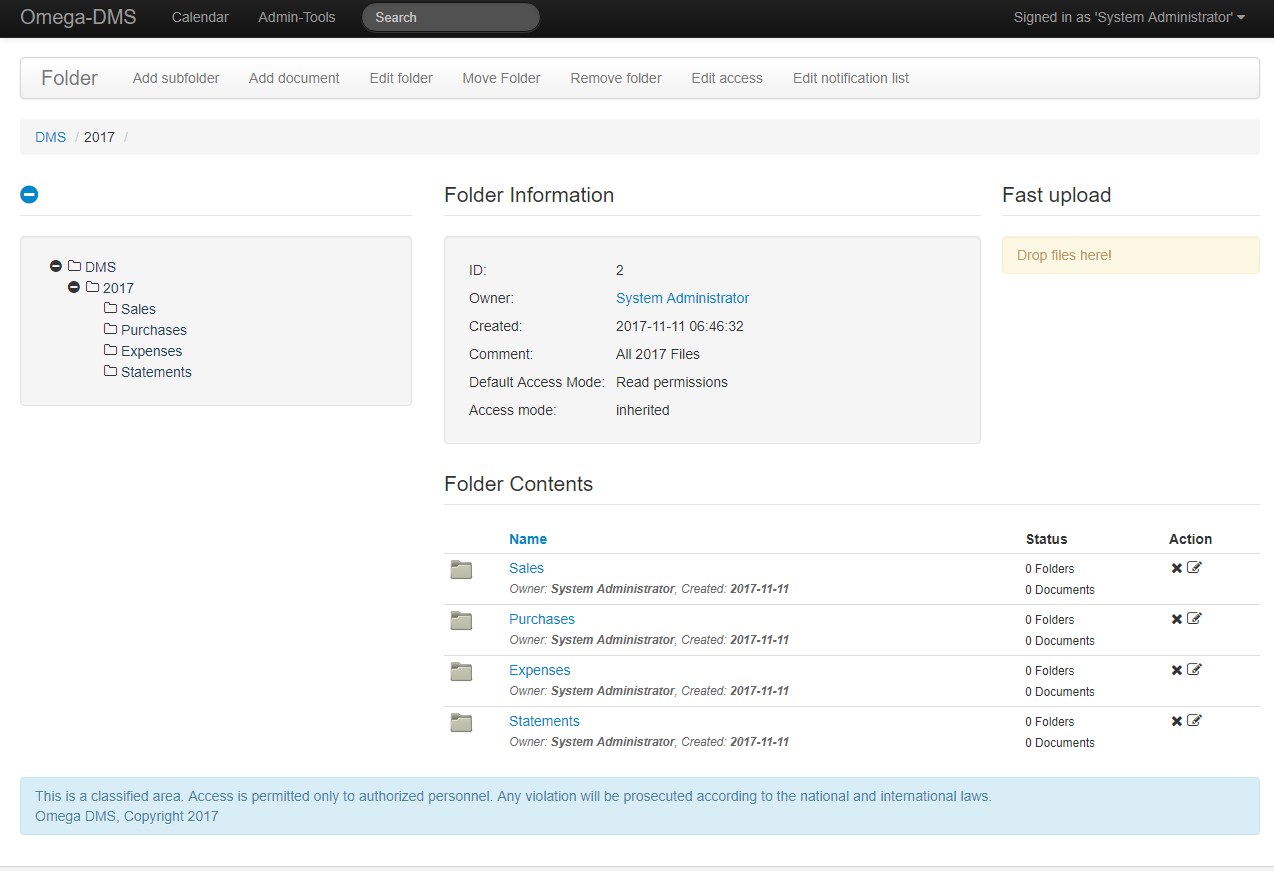Click the 'Drop files here!' upload area
This screenshot has width=1274, height=871.
pos(1131,255)
